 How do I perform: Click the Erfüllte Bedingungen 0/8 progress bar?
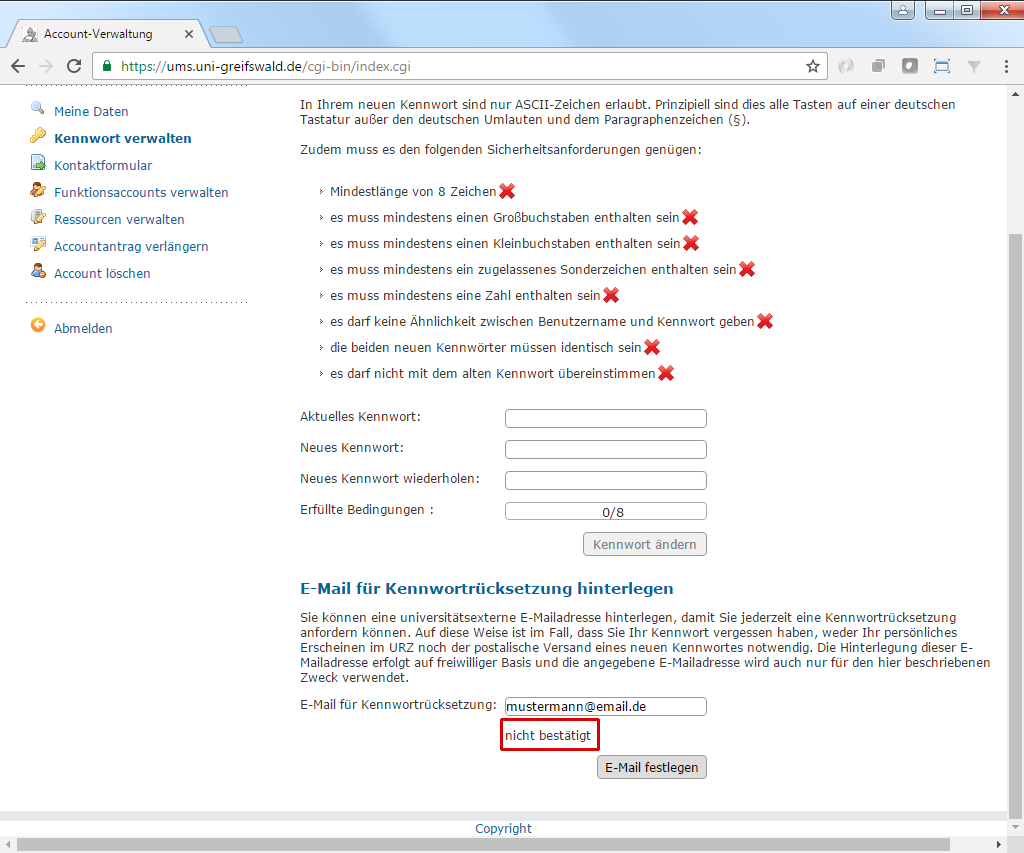coord(605,512)
